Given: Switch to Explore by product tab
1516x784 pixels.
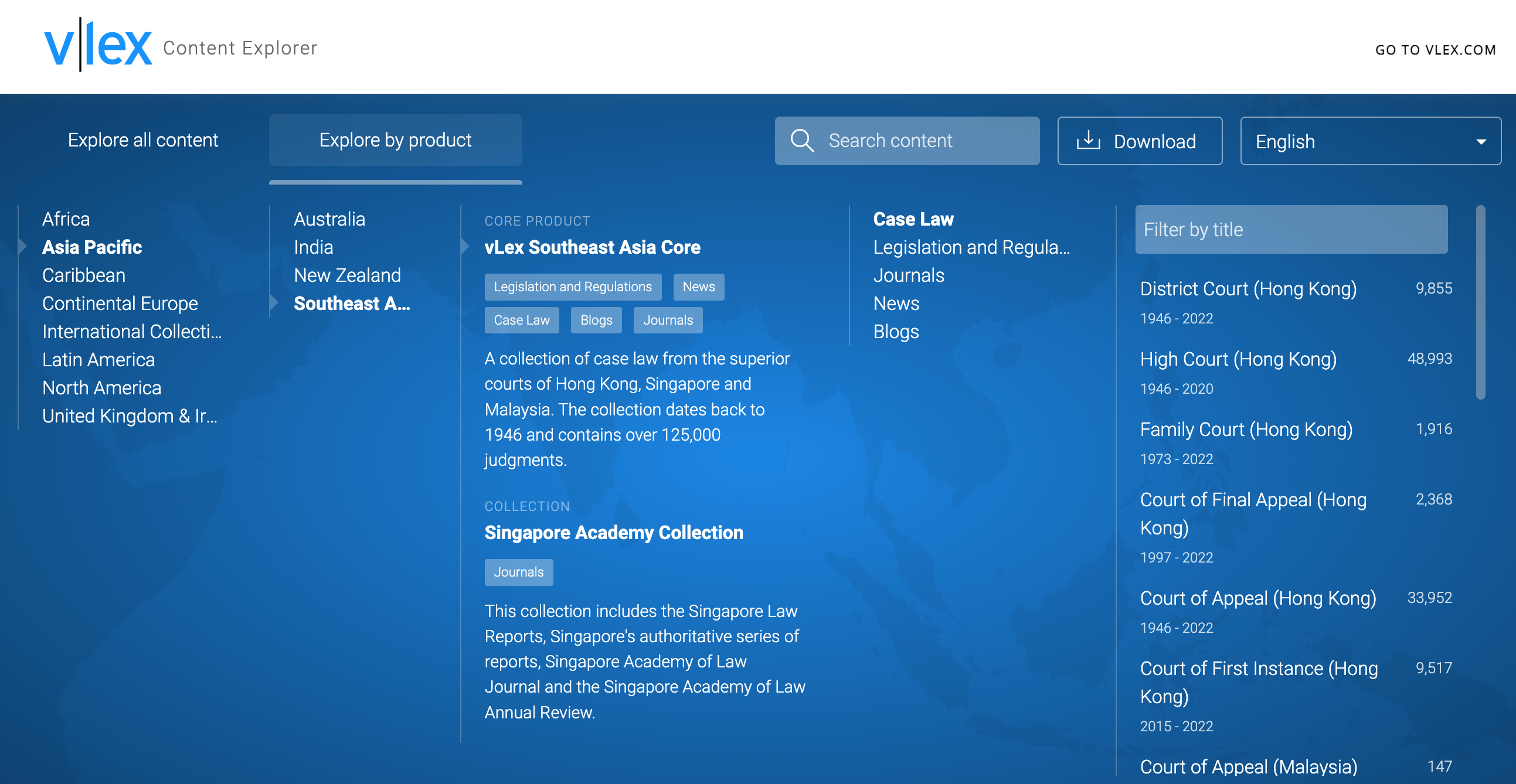Looking at the screenshot, I should click(396, 140).
